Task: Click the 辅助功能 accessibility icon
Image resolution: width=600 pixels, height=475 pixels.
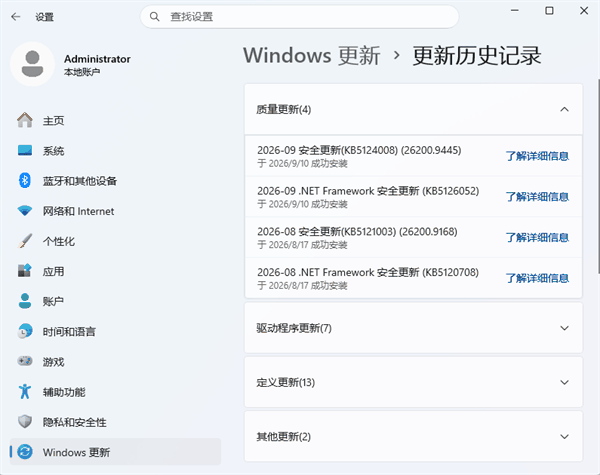Action: point(25,392)
